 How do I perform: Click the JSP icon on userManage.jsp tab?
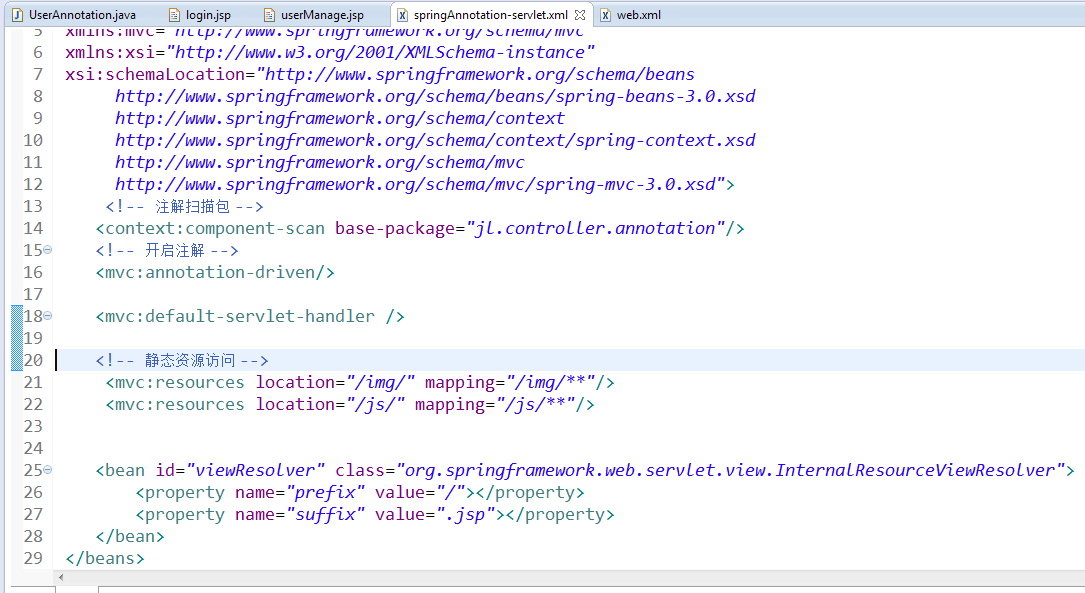pos(269,15)
